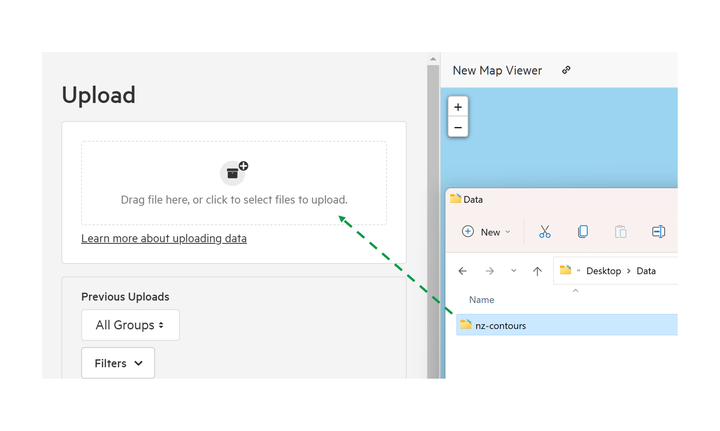Click the Previous Uploads heading
Image resolution: width=720 pixels, height=431 pixels.
pos(125,297)
